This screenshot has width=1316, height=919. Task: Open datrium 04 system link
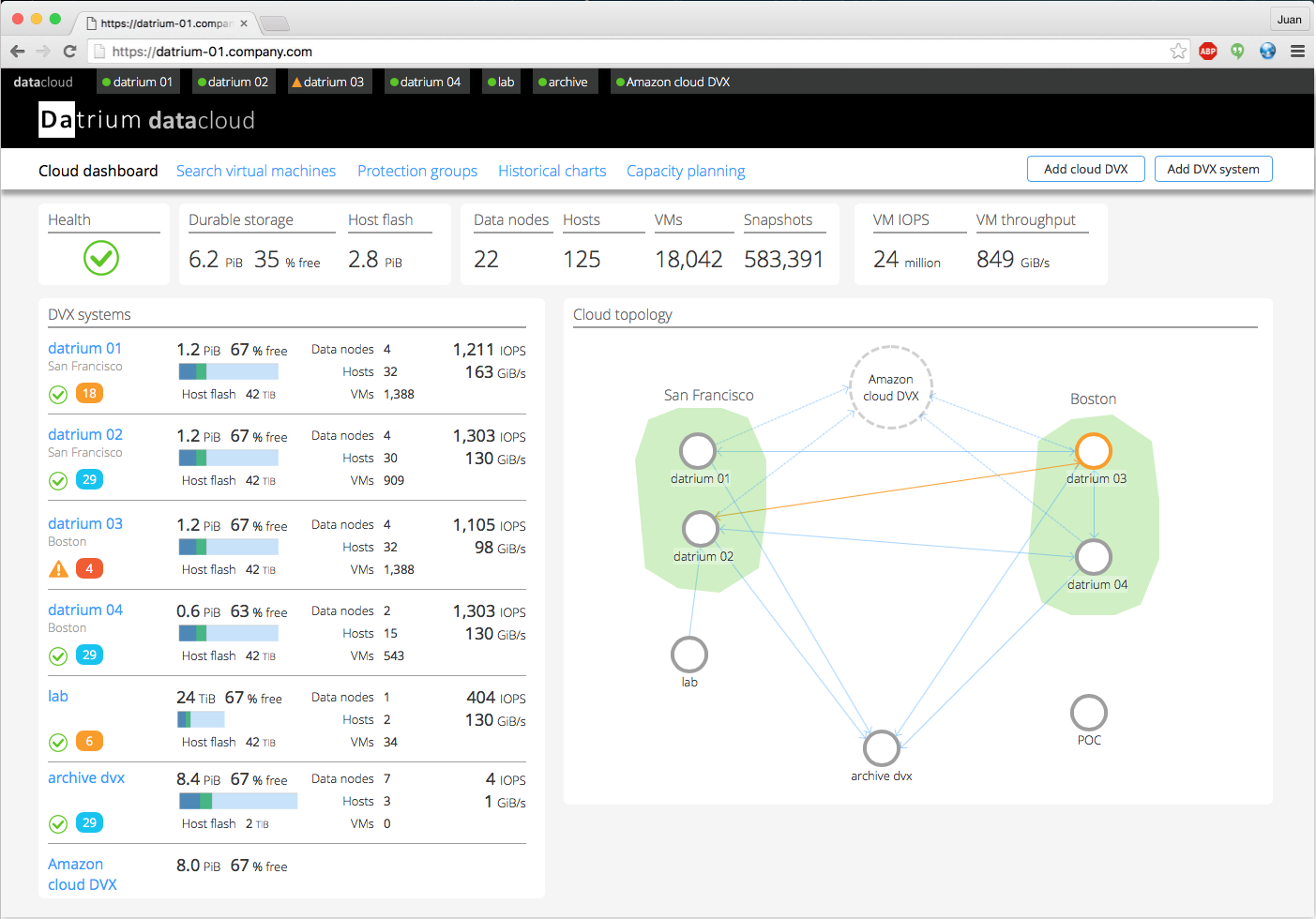point(85,610)
